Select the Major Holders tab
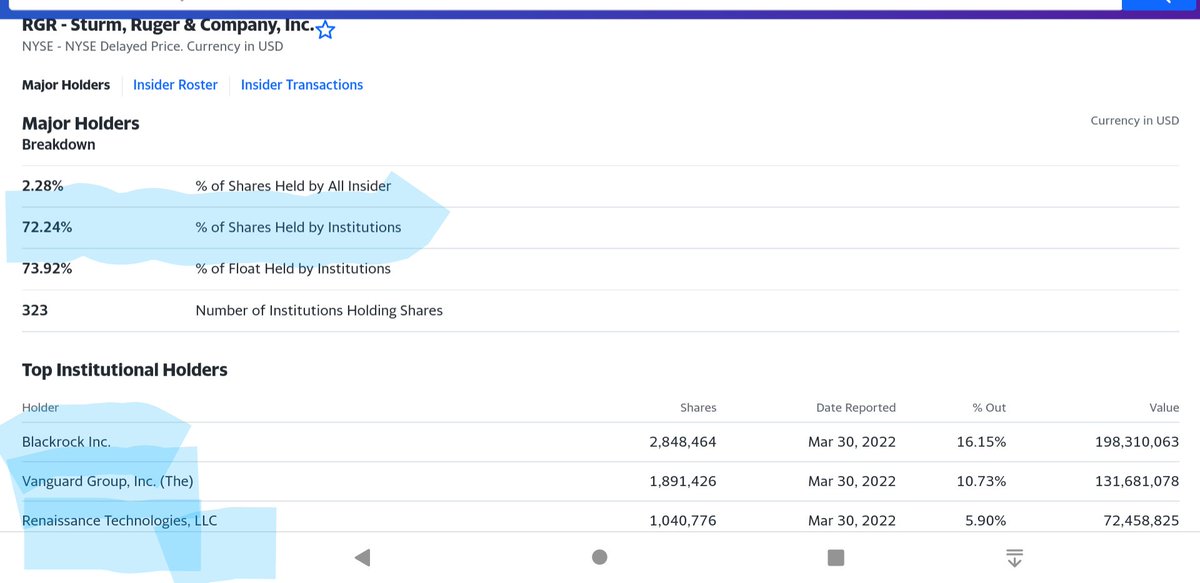 pyautogui.click(x=66, y=85)
